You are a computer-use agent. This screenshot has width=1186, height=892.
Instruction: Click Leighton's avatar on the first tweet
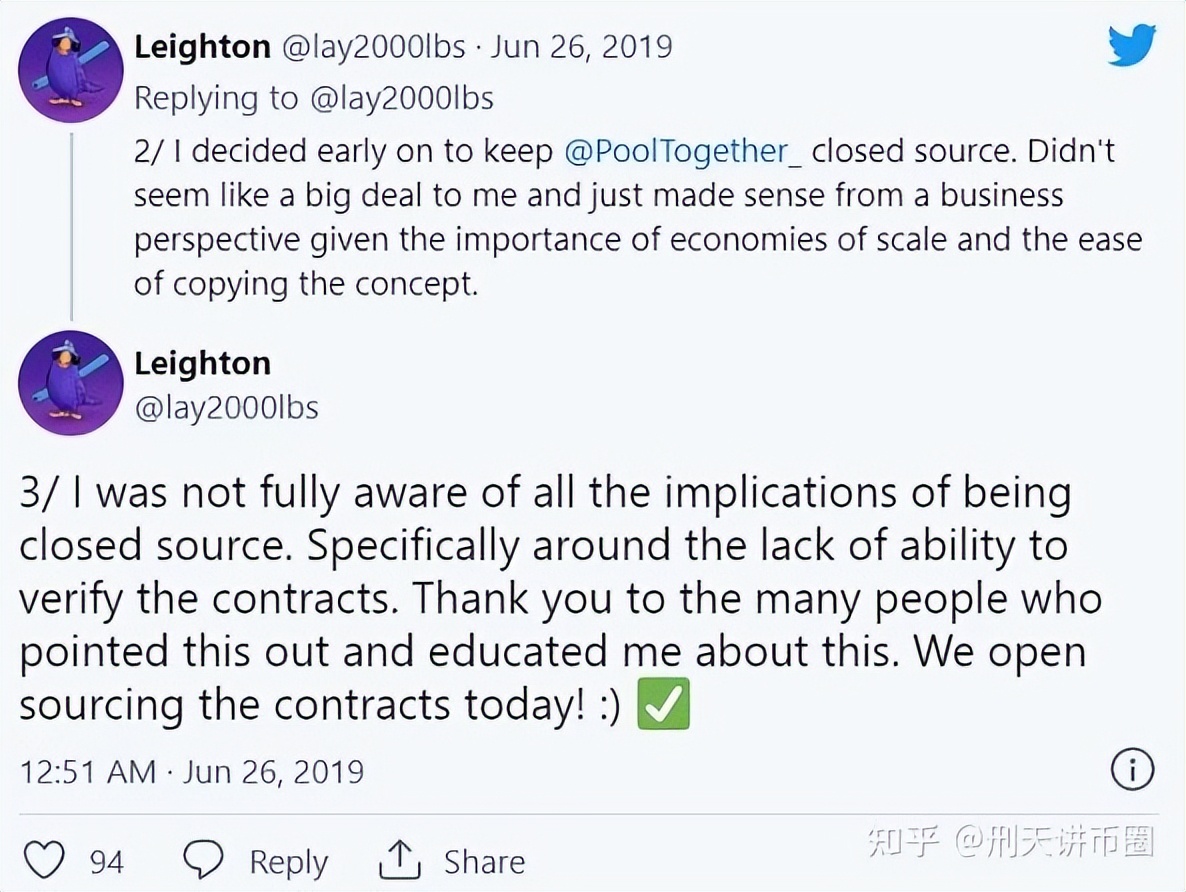tap(70, 68)
